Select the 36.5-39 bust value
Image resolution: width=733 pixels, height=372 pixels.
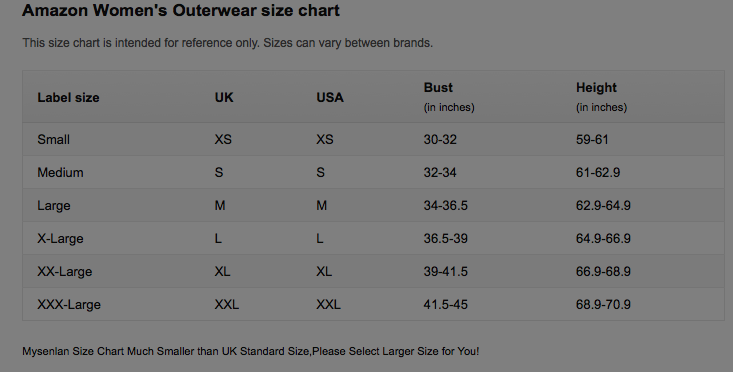click(x=446, y=239)
